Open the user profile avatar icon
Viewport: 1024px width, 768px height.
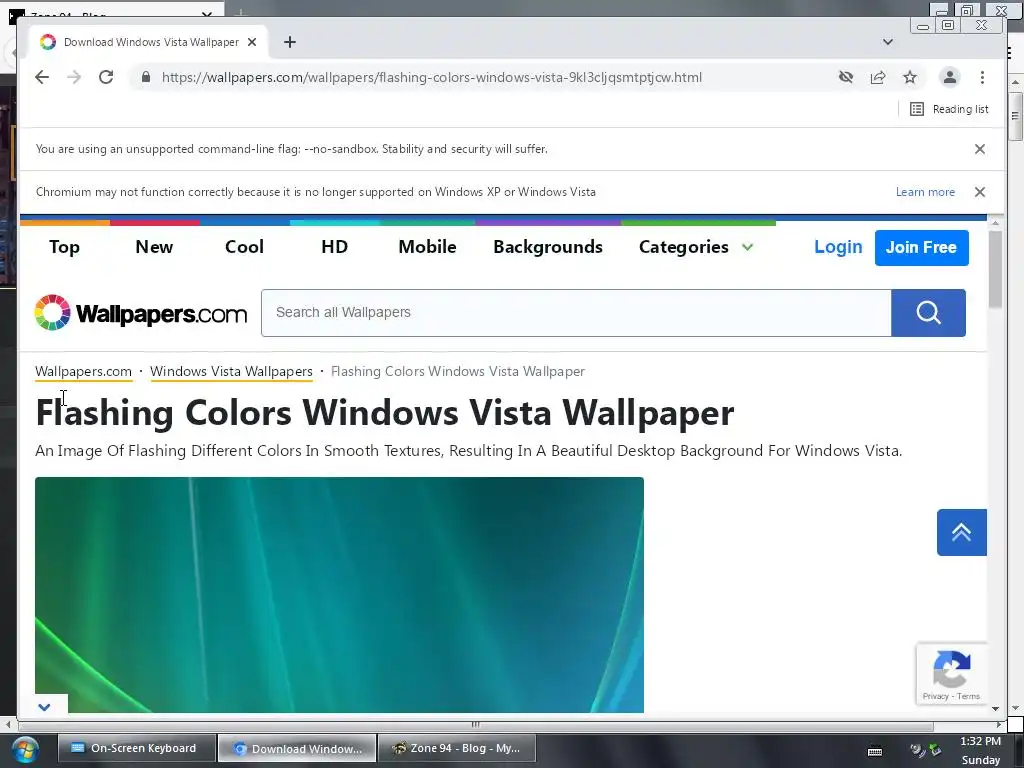click(950, 77)
